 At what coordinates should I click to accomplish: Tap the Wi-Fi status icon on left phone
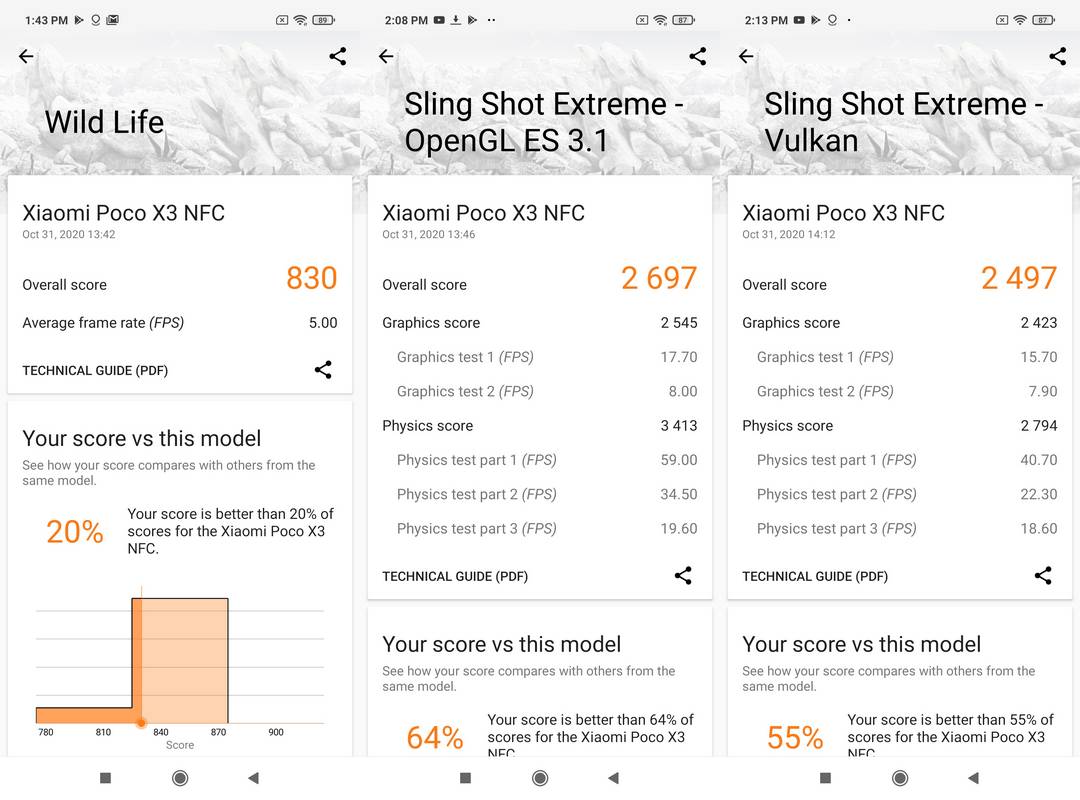300,20
